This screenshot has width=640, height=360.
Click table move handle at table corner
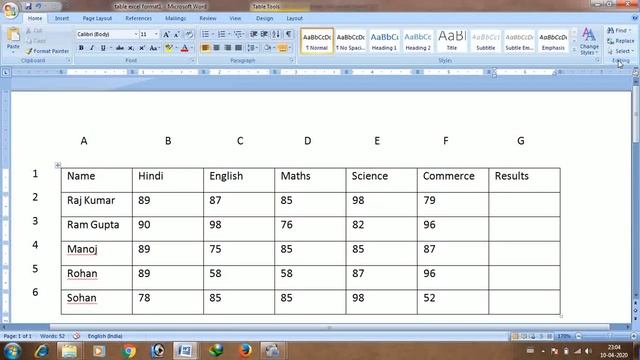(x=58, y=165)
